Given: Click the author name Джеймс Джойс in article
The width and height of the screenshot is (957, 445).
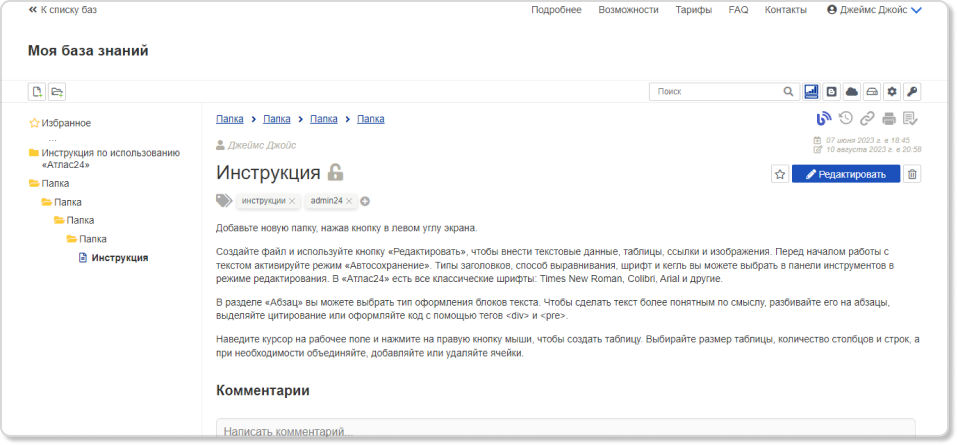Looking at the screenshot, I should click(x=262, y=145).
